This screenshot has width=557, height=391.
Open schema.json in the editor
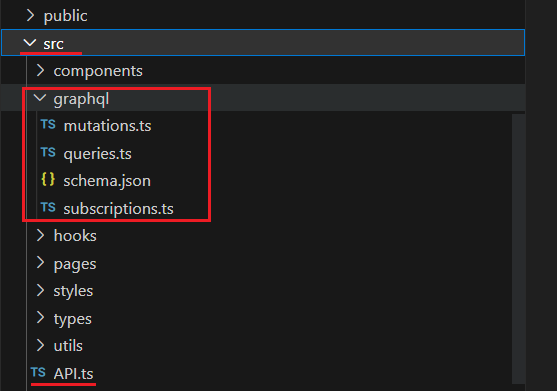point(107,181)
